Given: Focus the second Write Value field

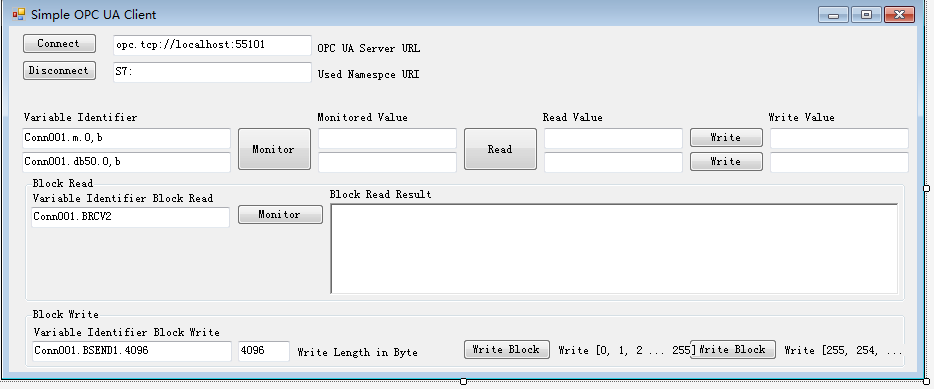Looking at the screenshot, I should 839,162.
